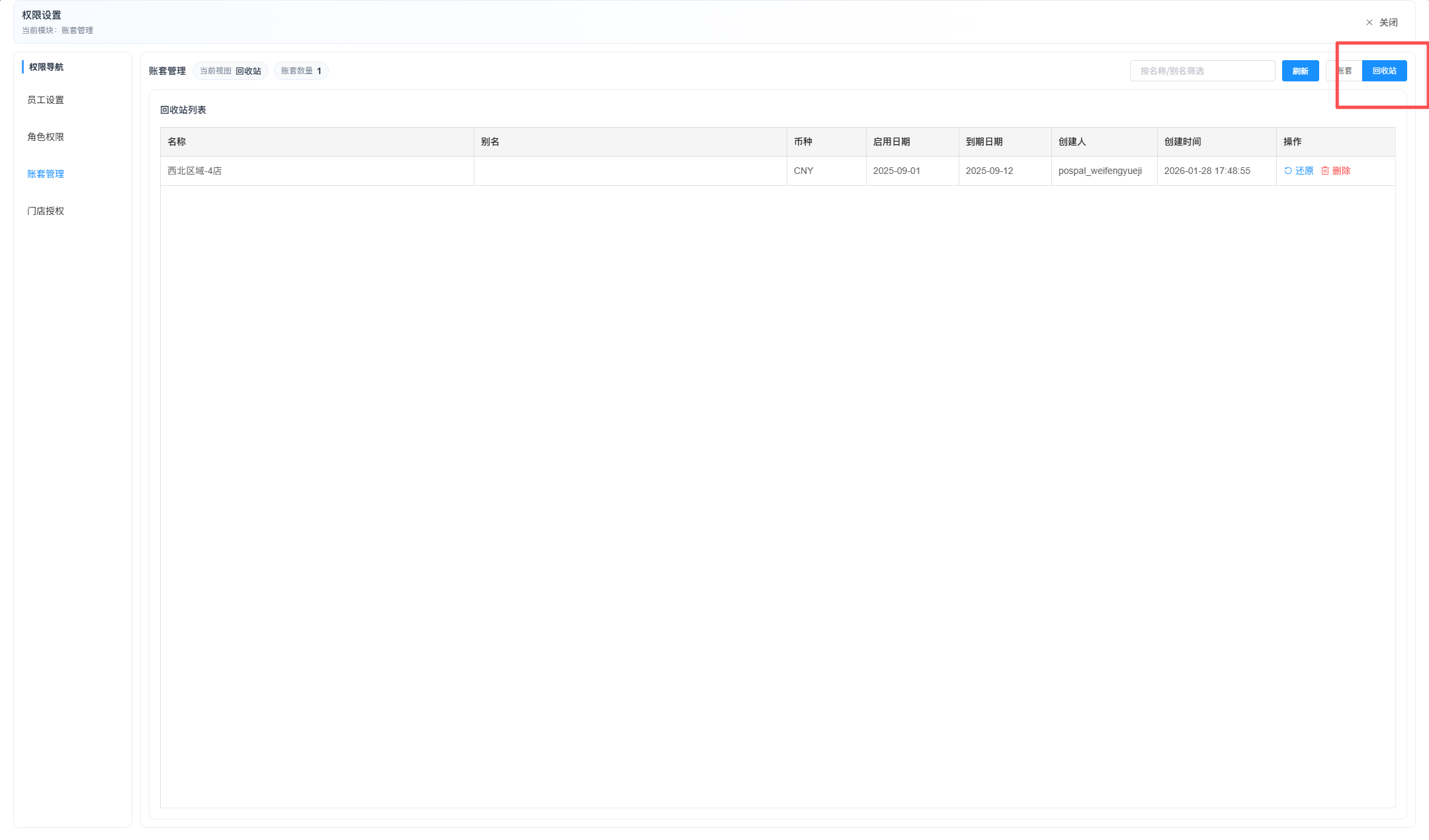Click the 权限导航 sidebar heading
Image resolution: width=1429 pixels, height=840 pixels.
pos(46,67)
